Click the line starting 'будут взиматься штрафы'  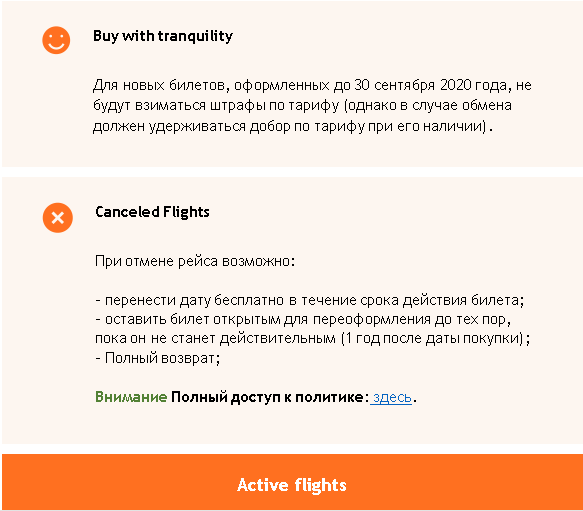click(x=302, y=106)
